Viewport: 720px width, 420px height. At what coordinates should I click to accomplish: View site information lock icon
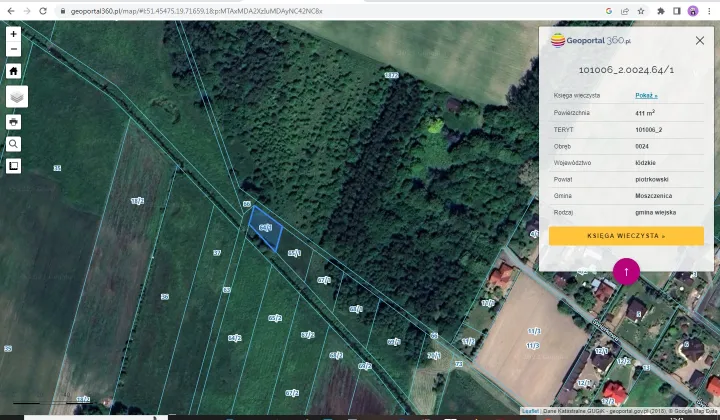(63, 11)
